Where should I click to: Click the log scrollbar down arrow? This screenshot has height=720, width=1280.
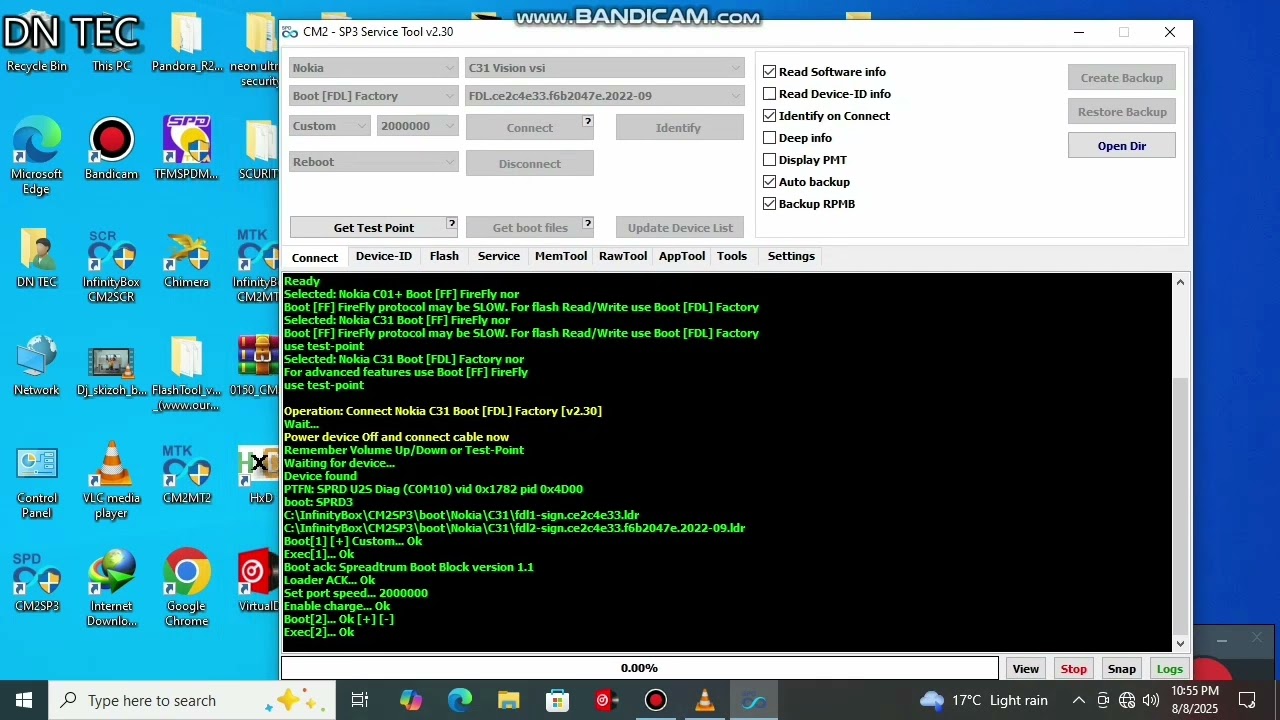click(1181, 643)
